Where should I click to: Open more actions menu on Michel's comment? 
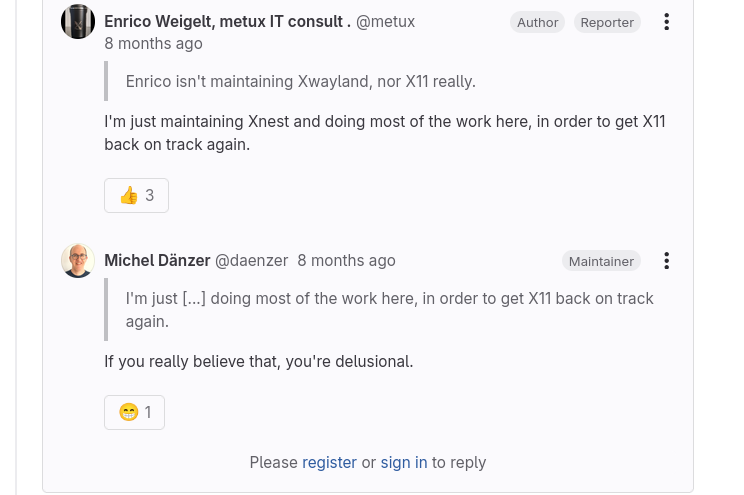666,261
